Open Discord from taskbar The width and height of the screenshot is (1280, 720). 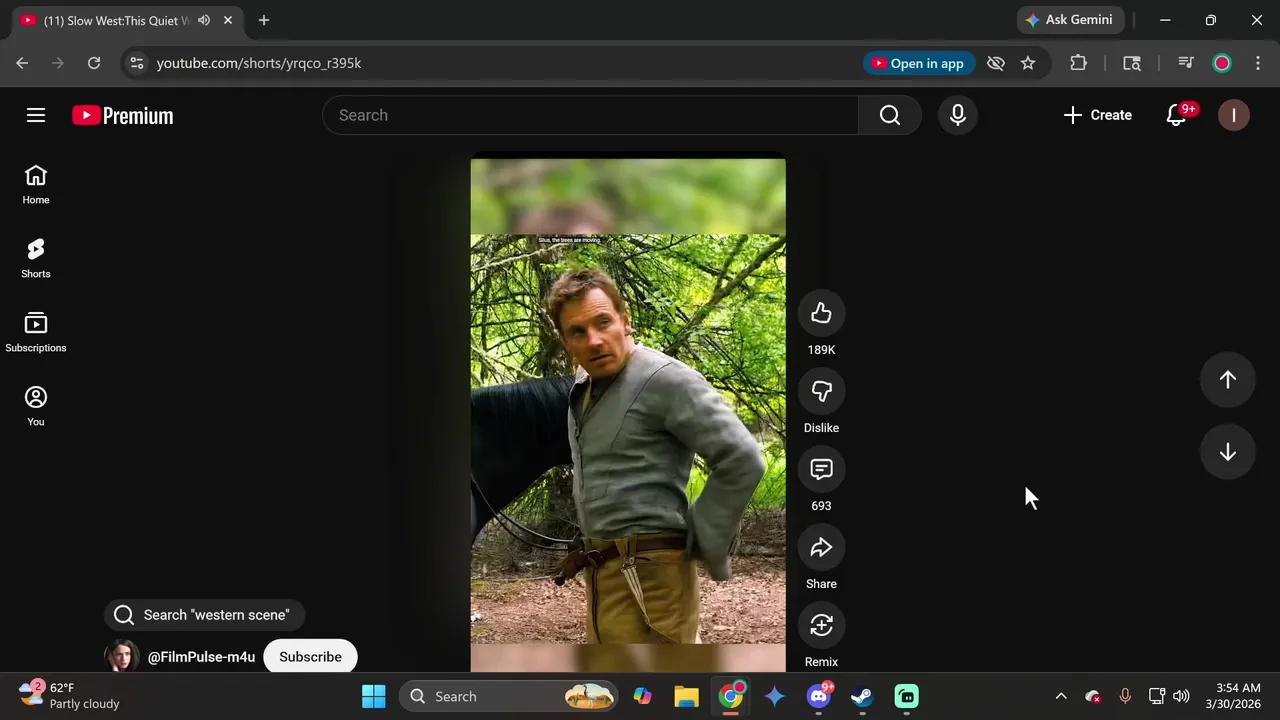pyautogui.click(x=819, y=696)
